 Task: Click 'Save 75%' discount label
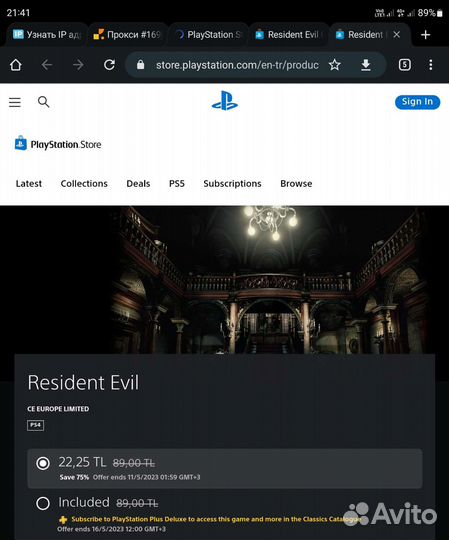click(74, 477)
